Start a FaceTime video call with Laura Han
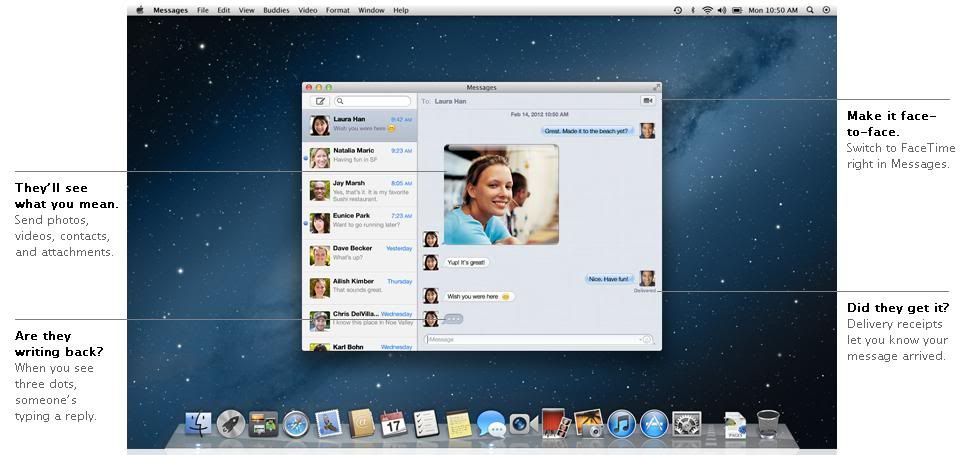The height and width of the screenshot is (455, 967). pos(648,100)
